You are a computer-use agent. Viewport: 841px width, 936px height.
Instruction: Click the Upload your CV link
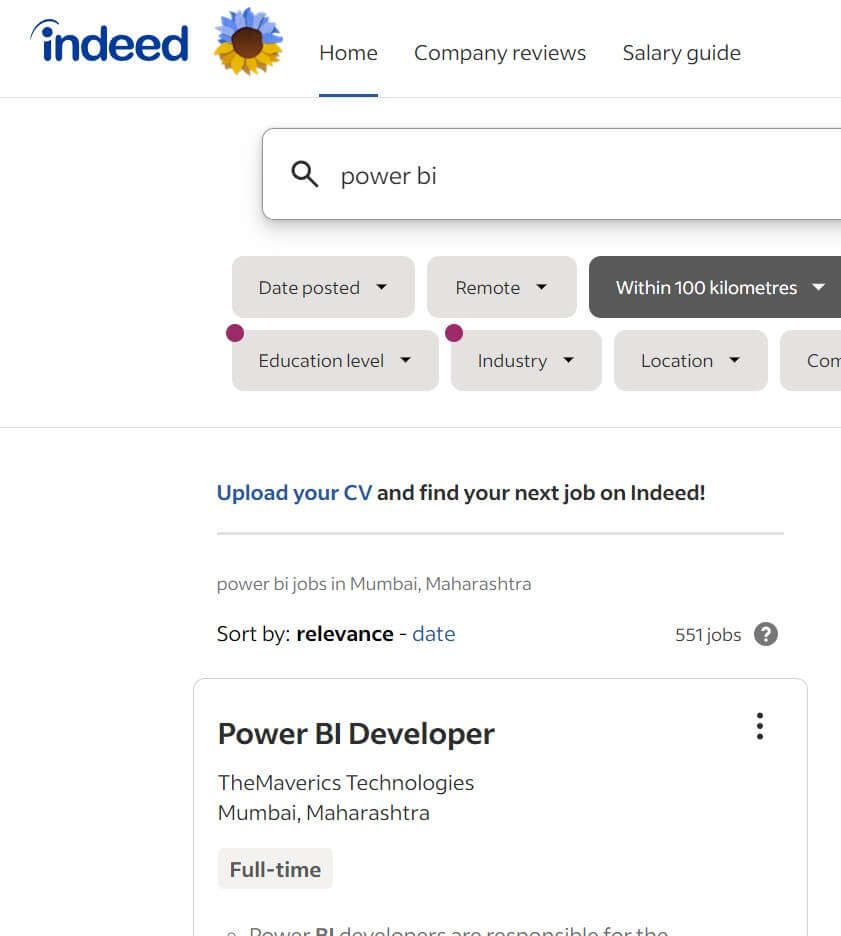click(x=294, y=492)
